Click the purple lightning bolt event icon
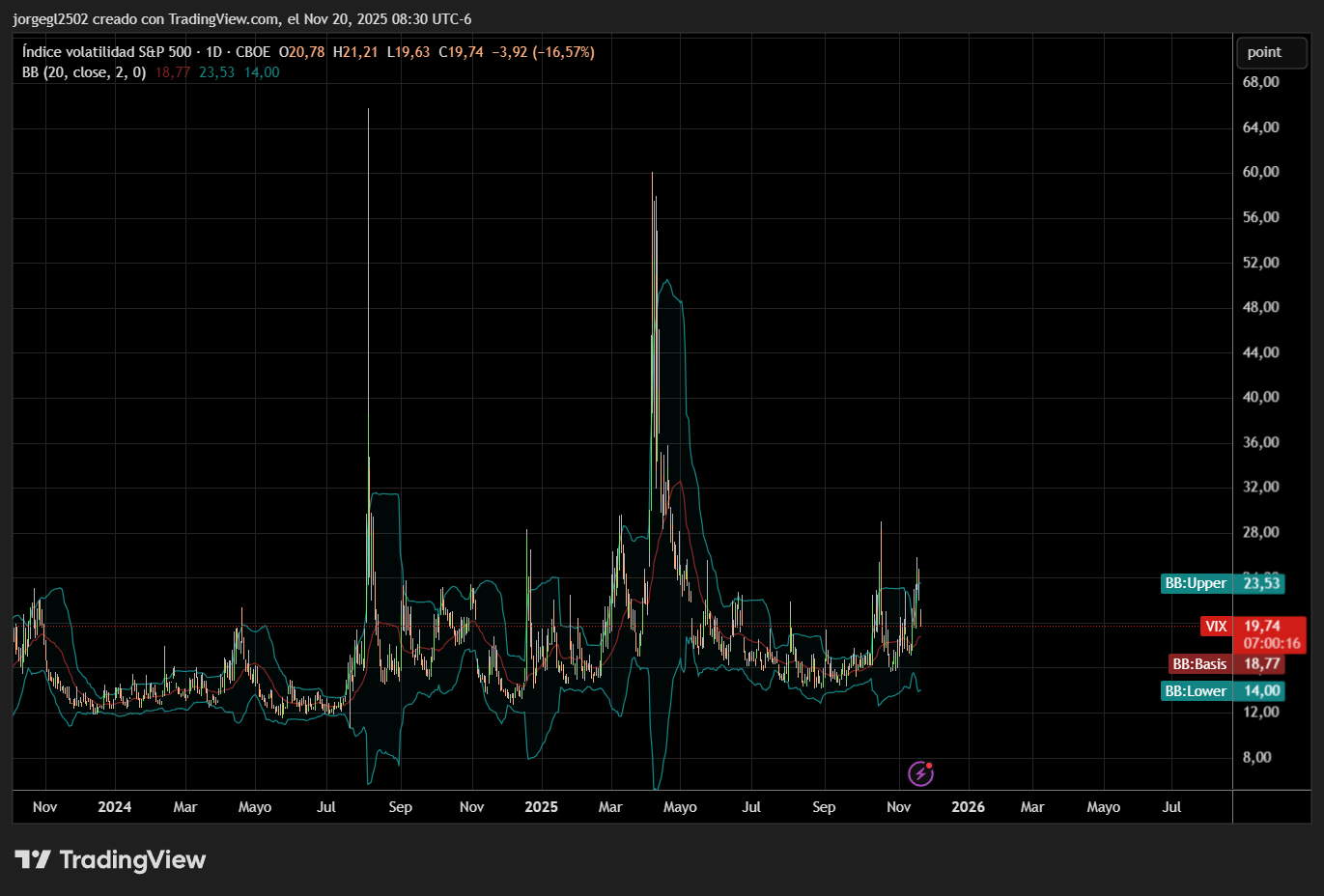This screenshot has height=896, width=1324. (x=920, y=773)
